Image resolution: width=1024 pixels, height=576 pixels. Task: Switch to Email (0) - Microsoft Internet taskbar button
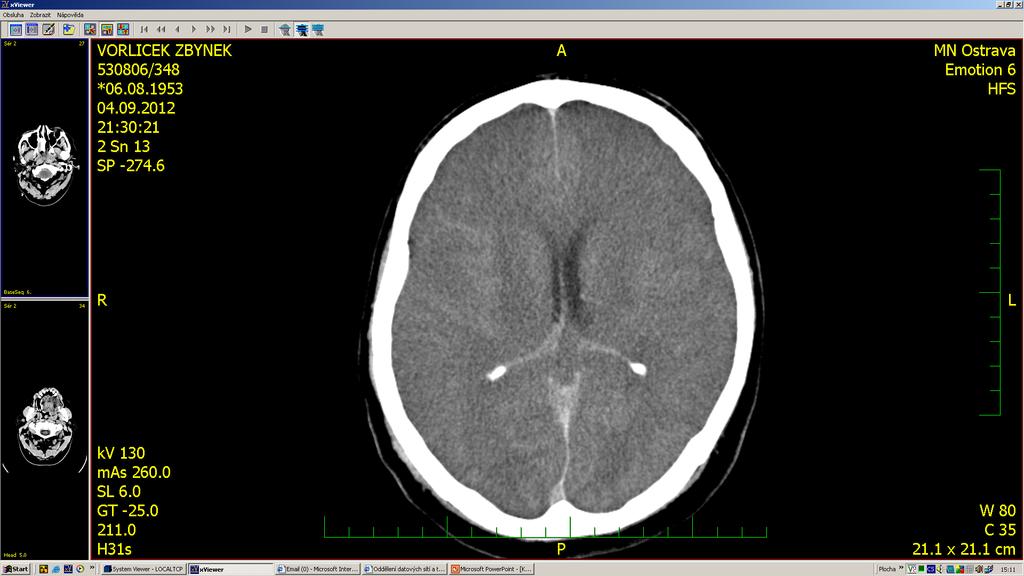(x=317, y=569)
